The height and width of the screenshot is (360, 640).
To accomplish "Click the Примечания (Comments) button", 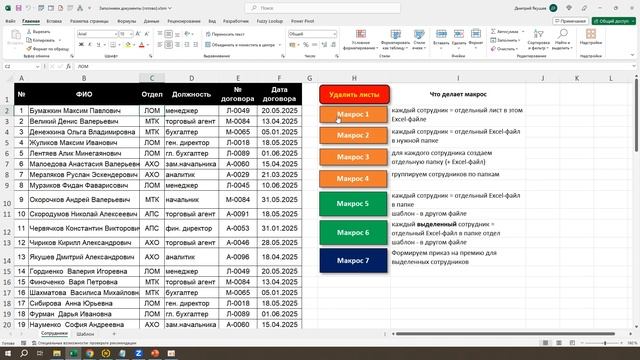I will coord(571,21).
